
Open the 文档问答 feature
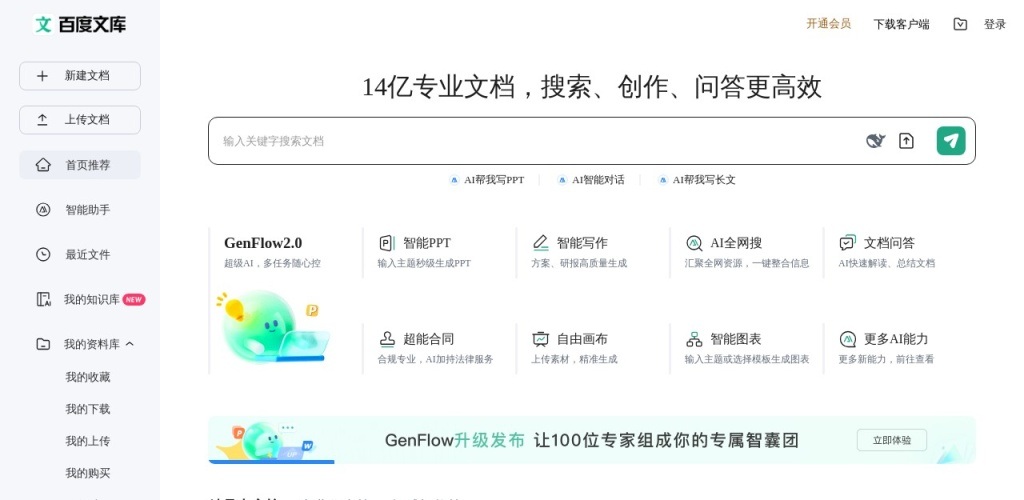(888, 243)
